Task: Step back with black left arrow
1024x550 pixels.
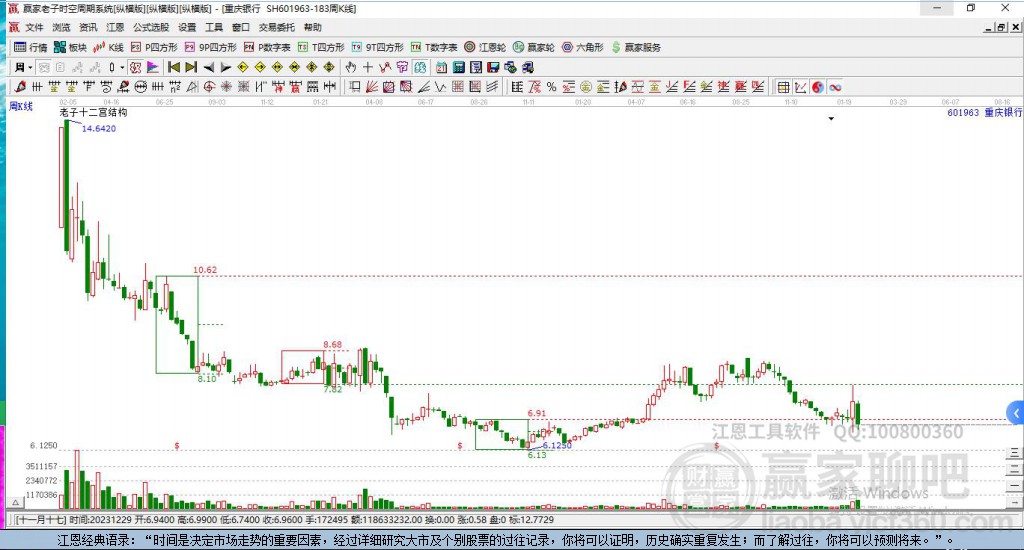Action: pyautogui.click(x=208, y=67)
